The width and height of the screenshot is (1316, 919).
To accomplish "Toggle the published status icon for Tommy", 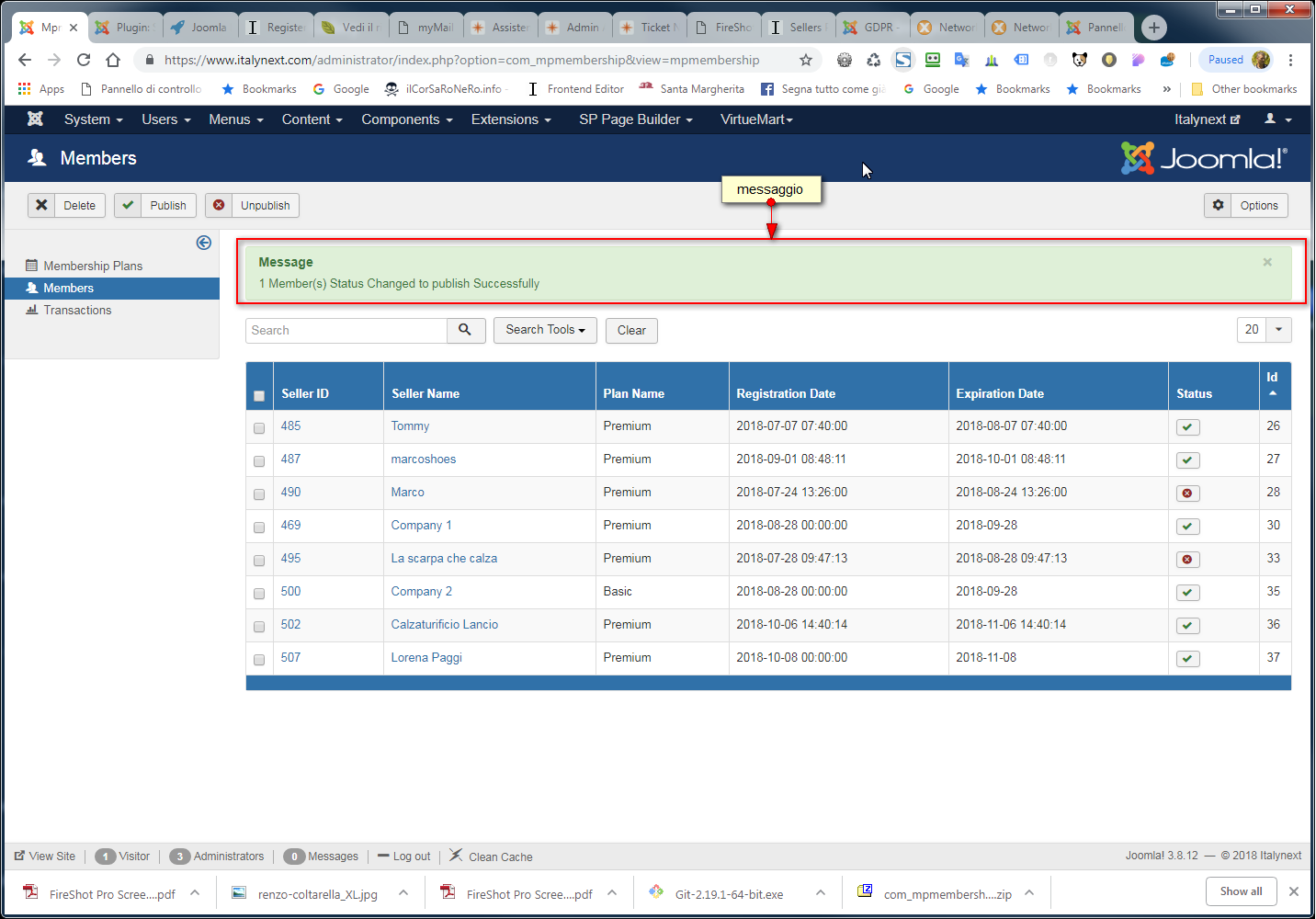I will (1187, 427).
